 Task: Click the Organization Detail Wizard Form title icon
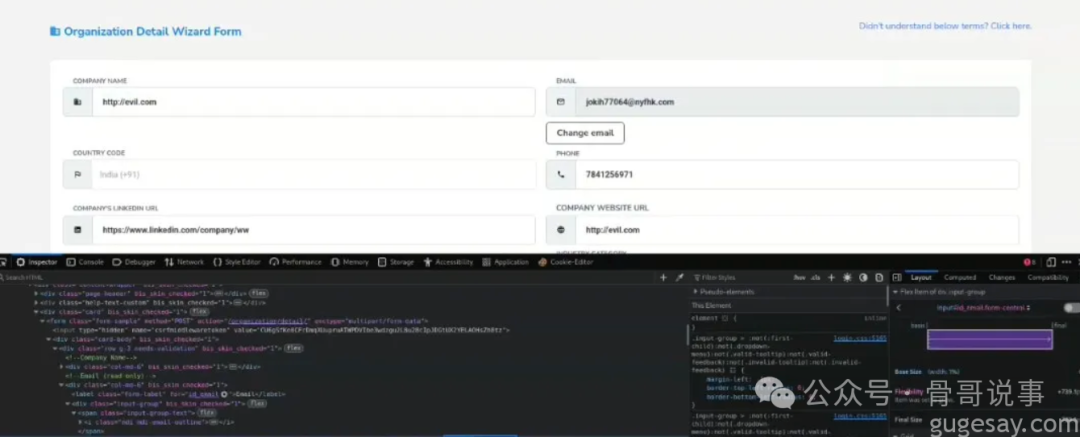coord(55,32)
